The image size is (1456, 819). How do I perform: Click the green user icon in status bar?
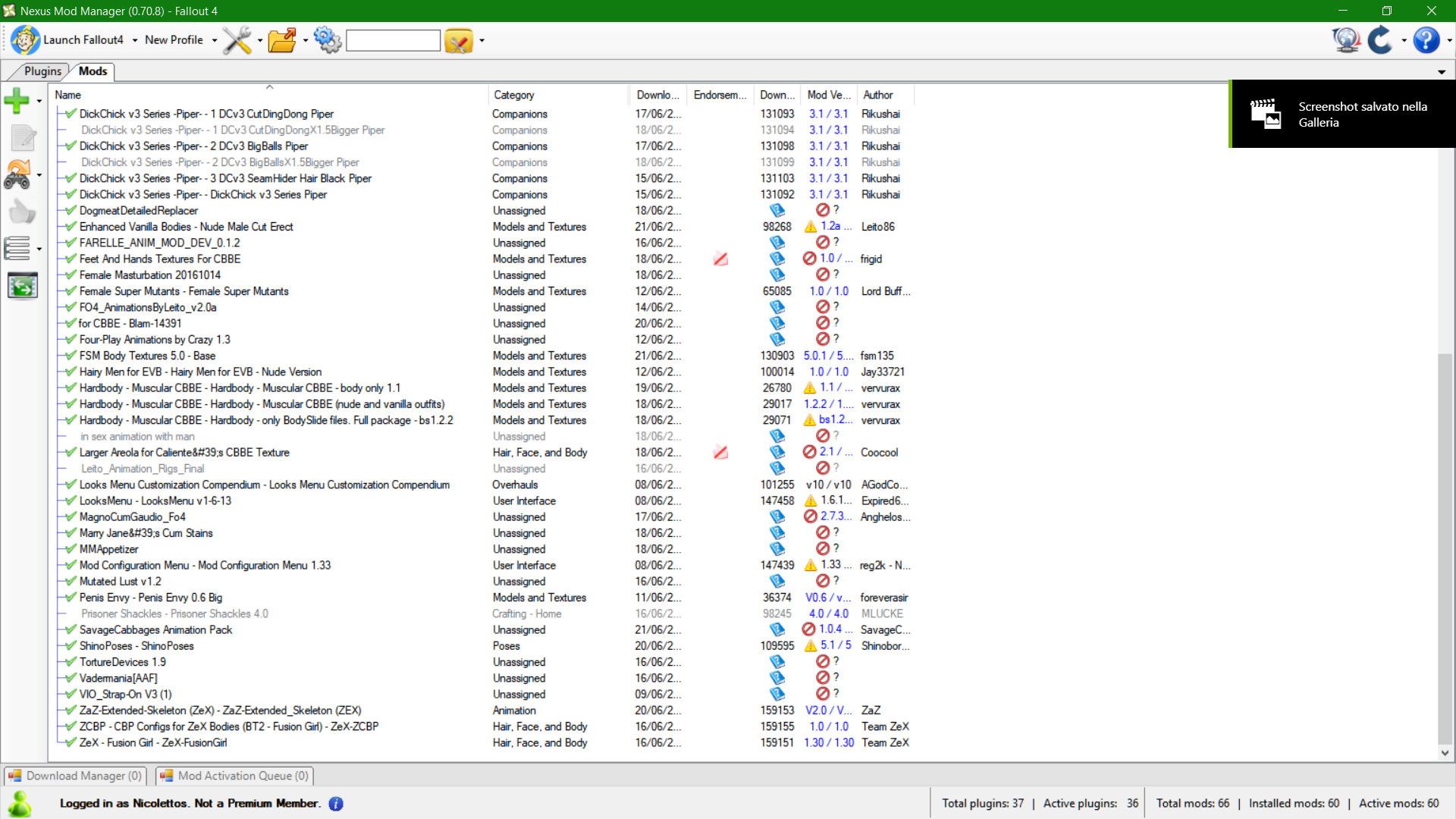(20, 804)
